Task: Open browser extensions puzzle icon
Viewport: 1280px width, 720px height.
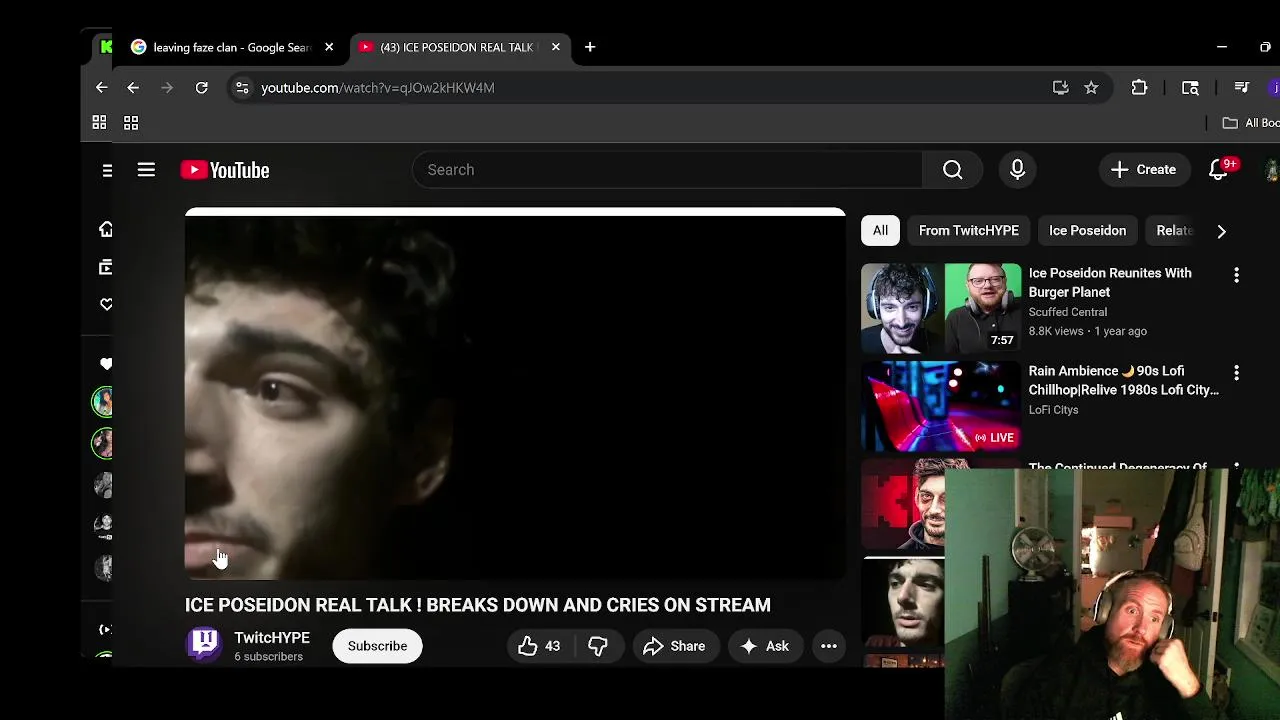Action: pyautogui.click(x=1139, y=88)
